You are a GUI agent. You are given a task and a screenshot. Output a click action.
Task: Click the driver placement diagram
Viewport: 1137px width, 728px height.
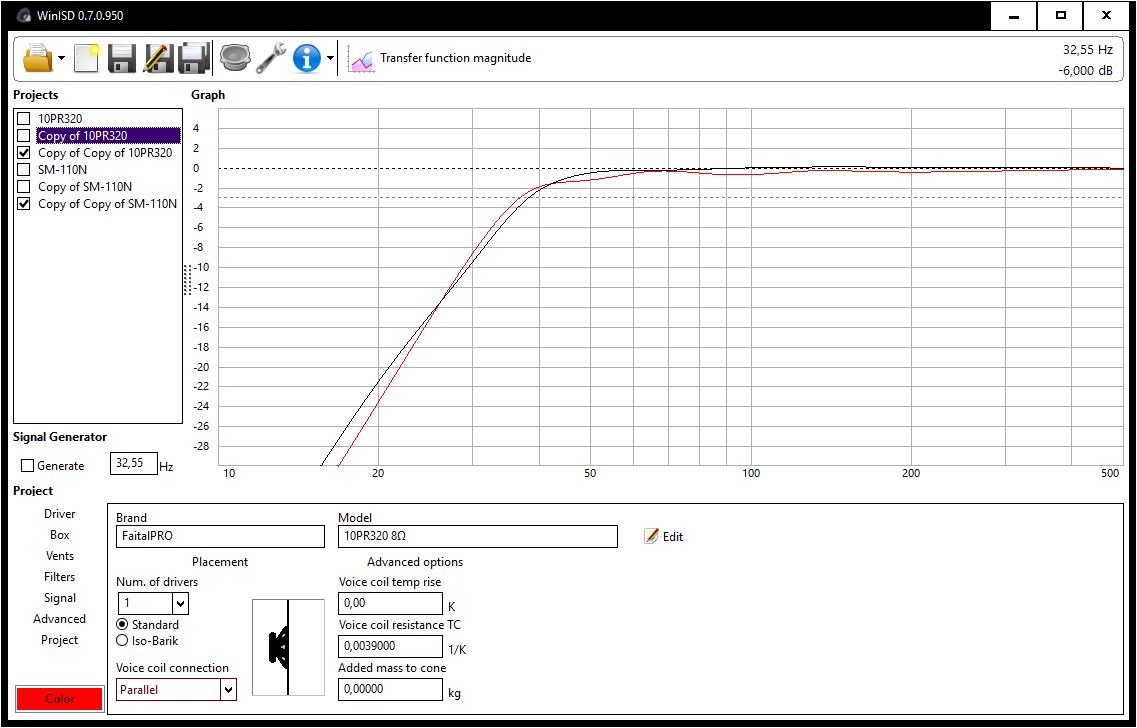(x=288, y=647)
